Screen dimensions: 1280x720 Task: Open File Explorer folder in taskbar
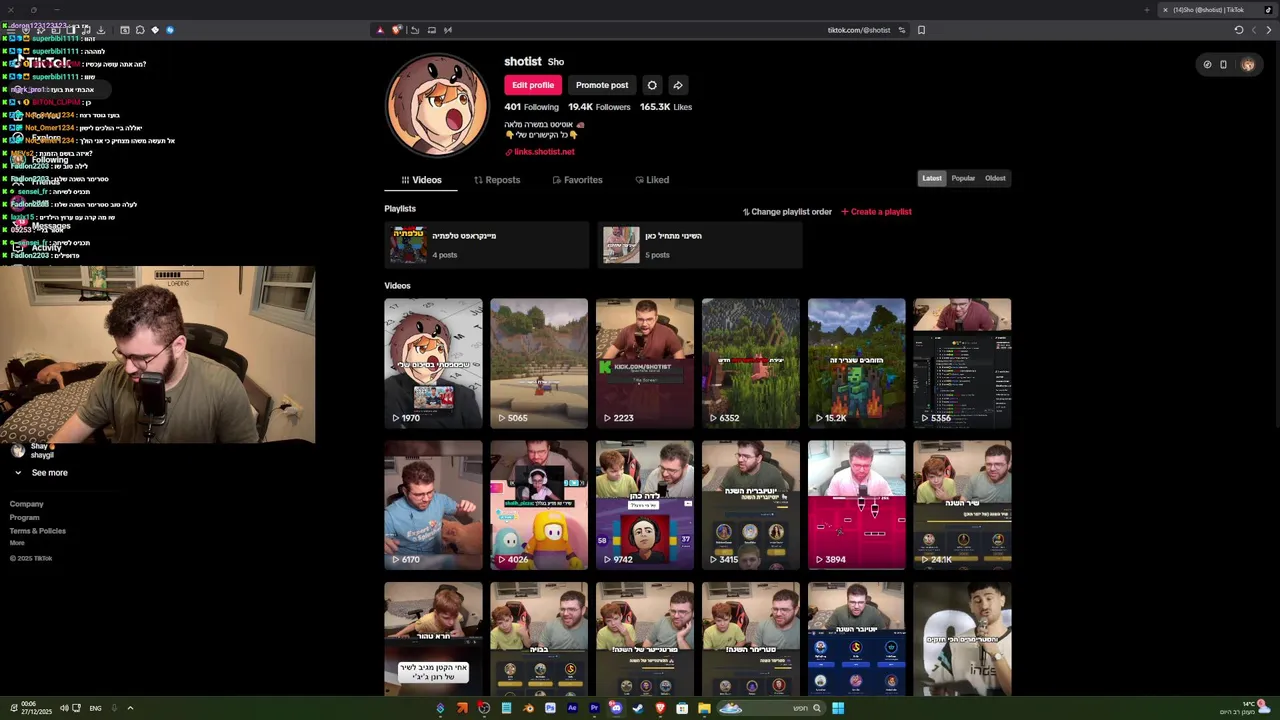[704, 708]
